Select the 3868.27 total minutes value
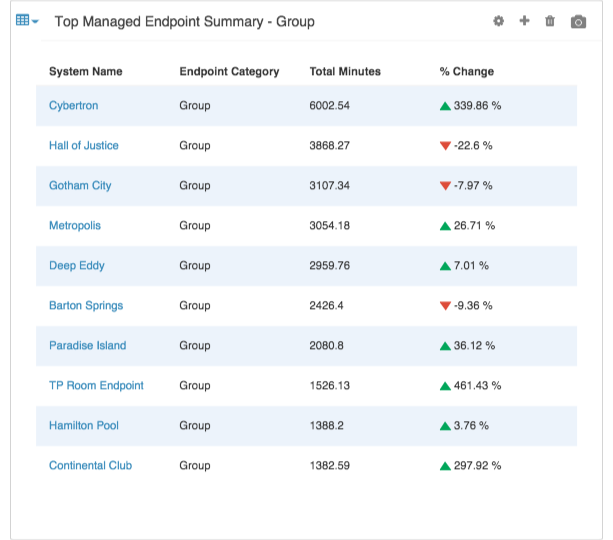 (330, 145)
